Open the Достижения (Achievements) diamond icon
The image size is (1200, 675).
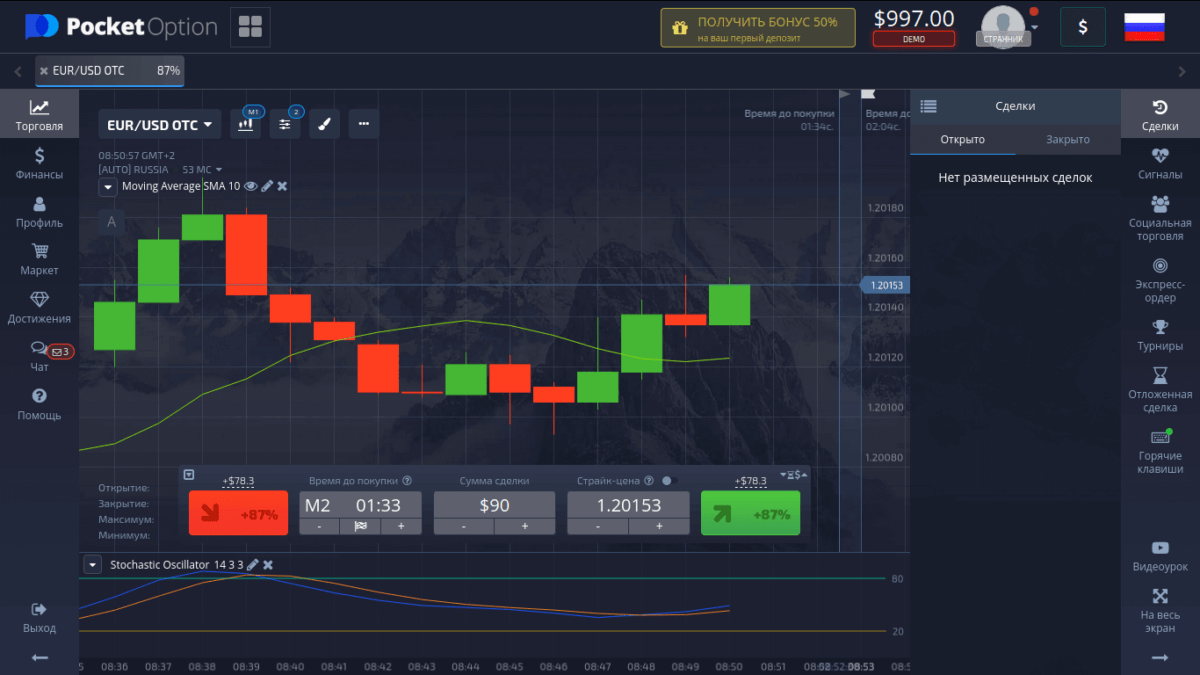[x=40, y=307]
